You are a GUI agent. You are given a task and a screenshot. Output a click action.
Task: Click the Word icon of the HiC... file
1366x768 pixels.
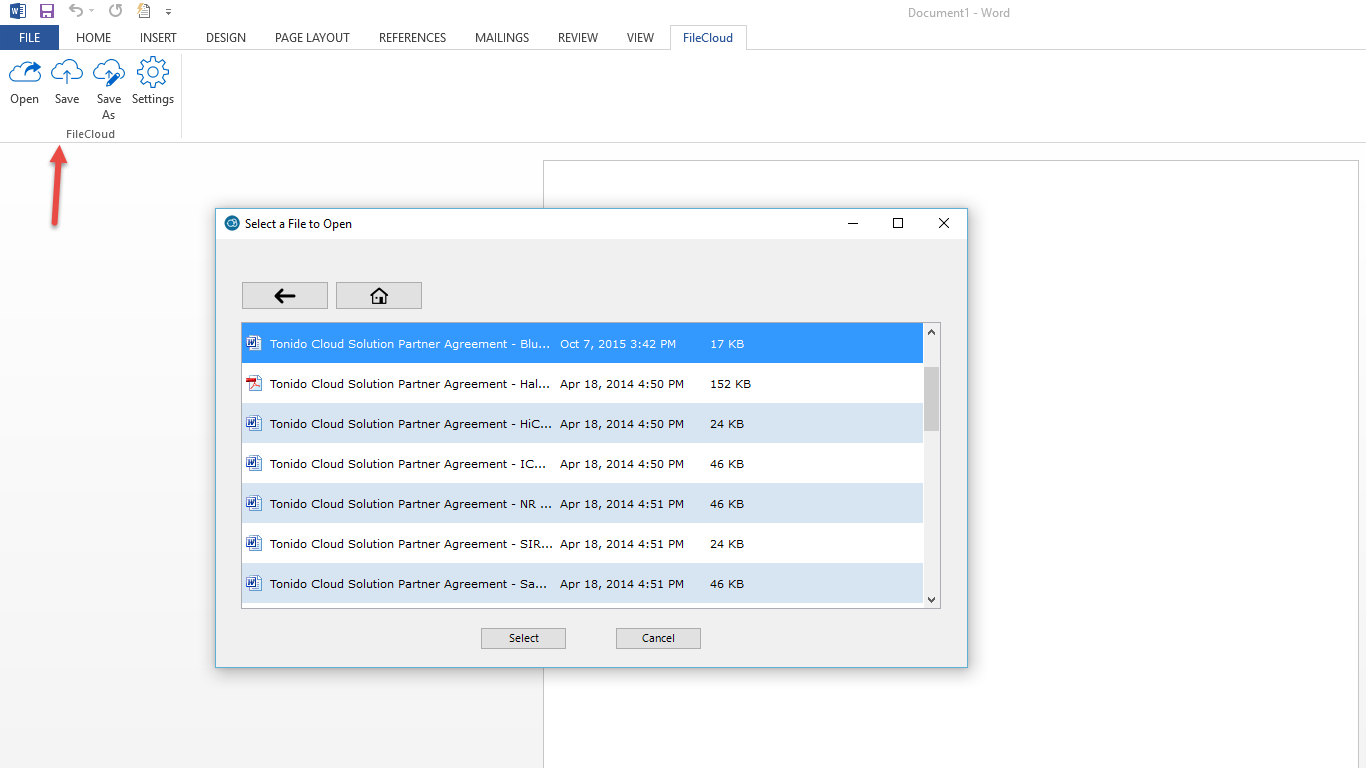pos(254,423)
